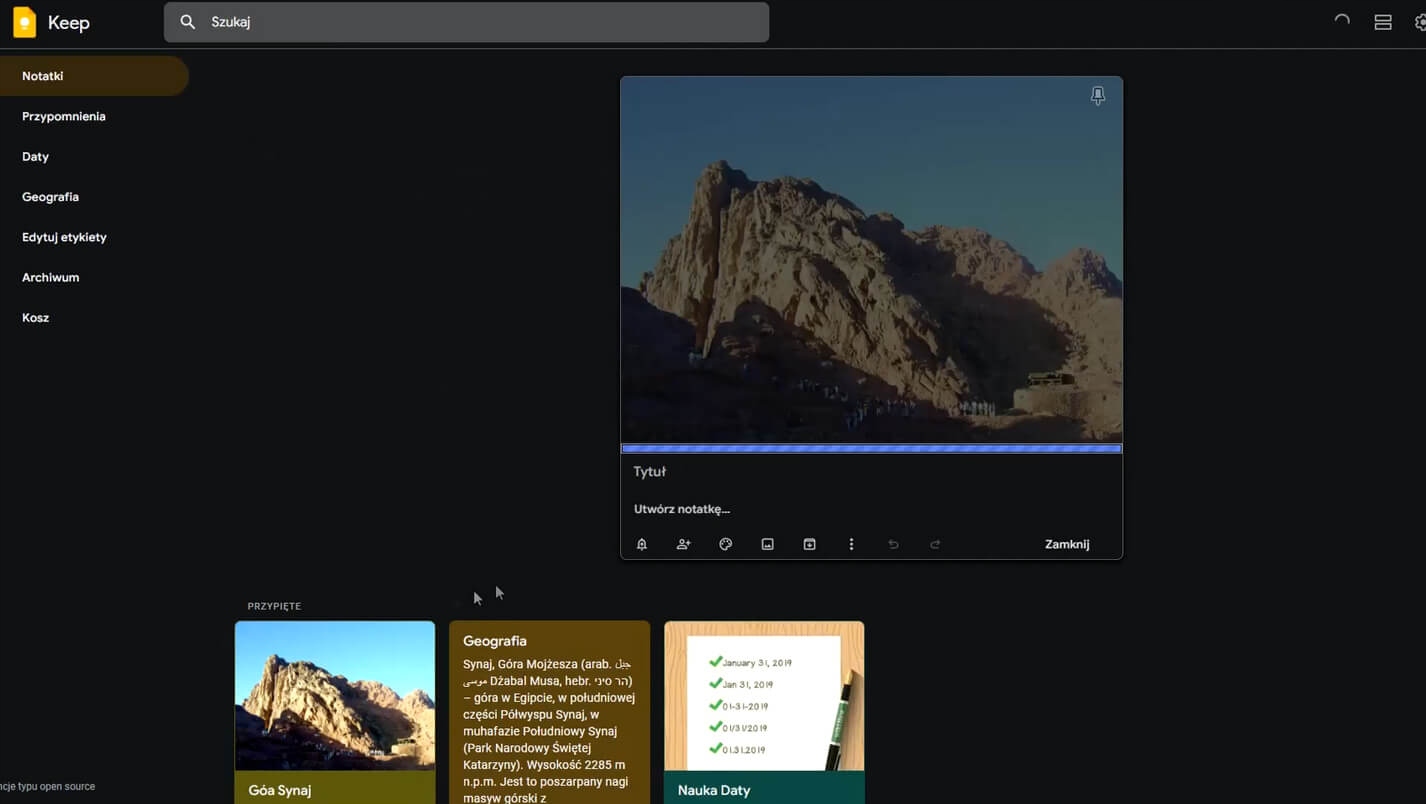
Task: Click the remind me bell icon
Action: 642,544
